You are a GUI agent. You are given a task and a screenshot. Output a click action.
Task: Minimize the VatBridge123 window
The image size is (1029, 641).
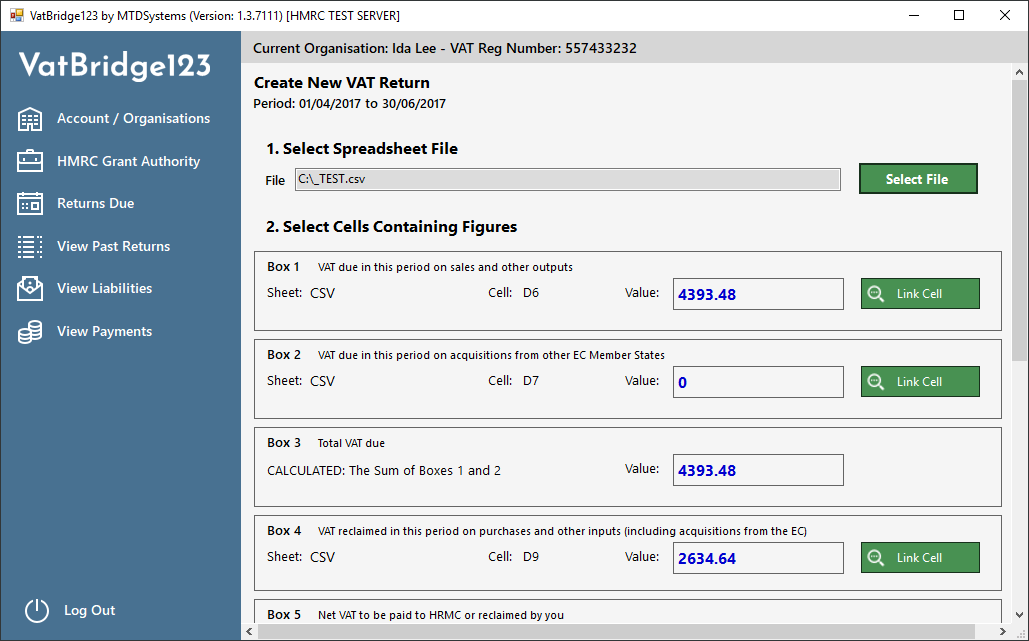coord(914,15)
